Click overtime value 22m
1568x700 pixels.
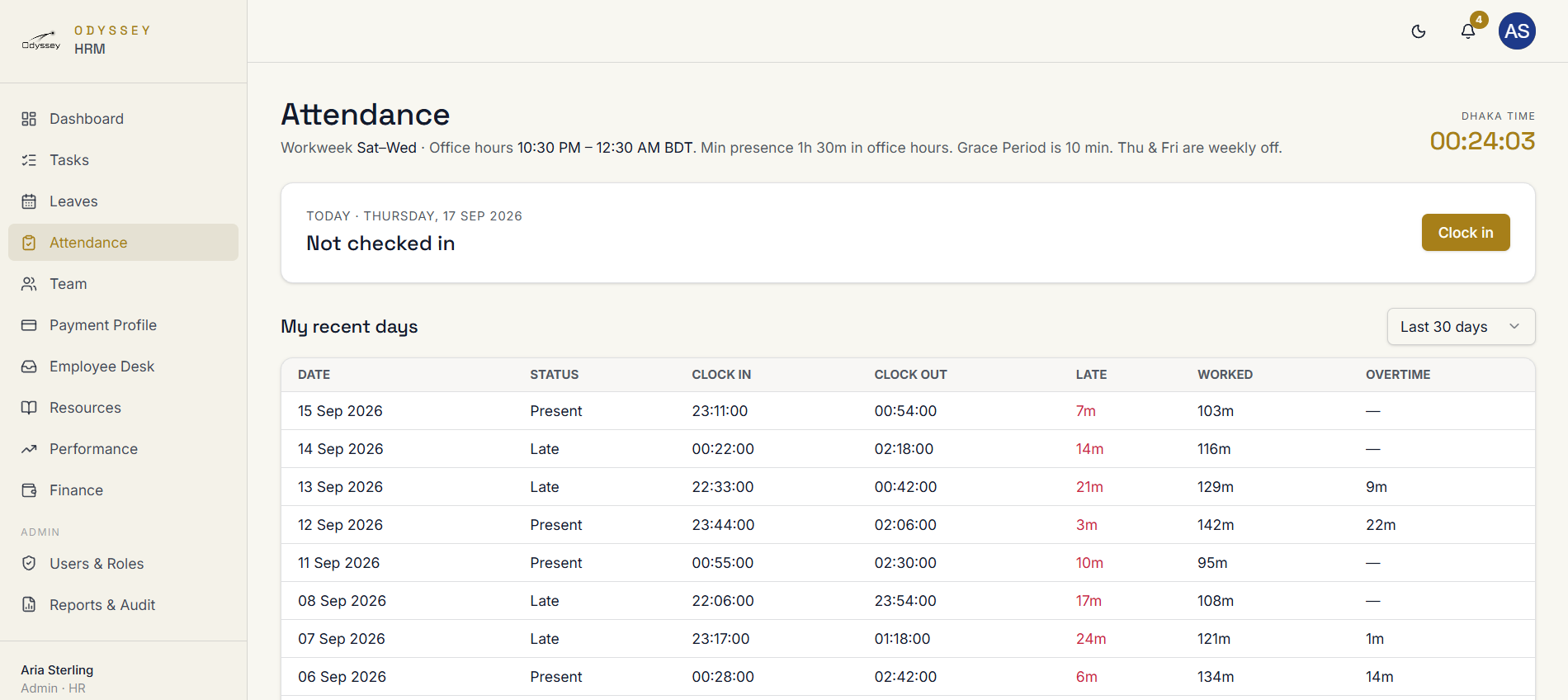(x=1381, y=525)
